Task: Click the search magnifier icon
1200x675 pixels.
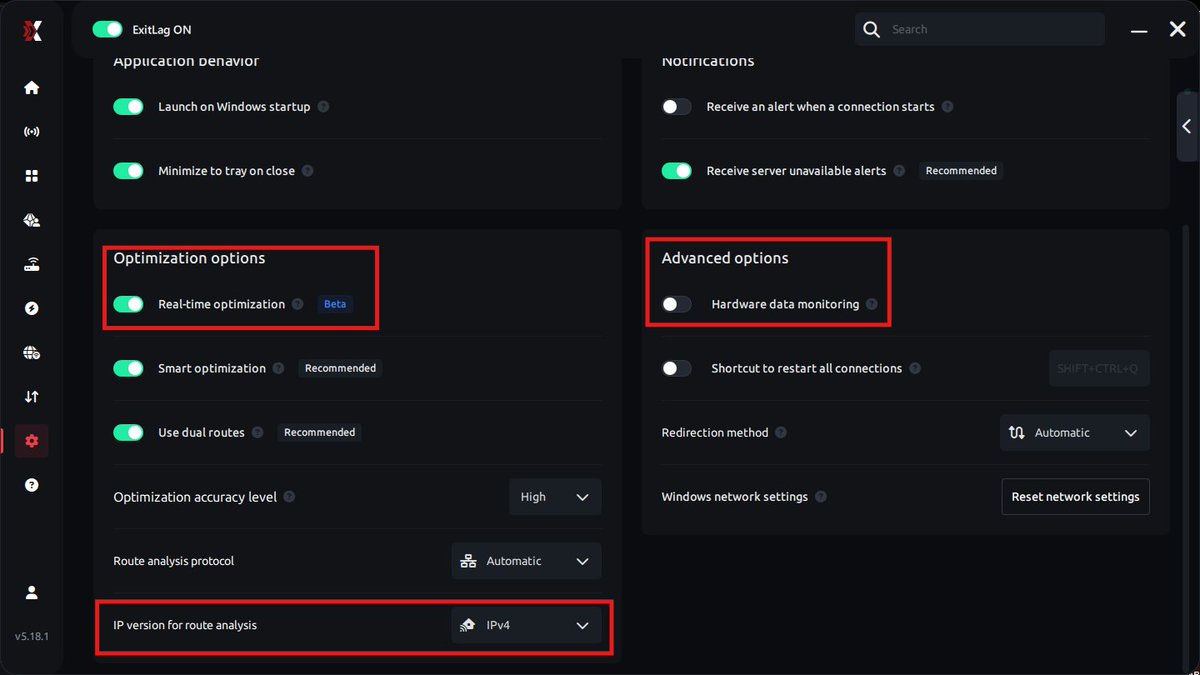Action: tap(871, 29)
